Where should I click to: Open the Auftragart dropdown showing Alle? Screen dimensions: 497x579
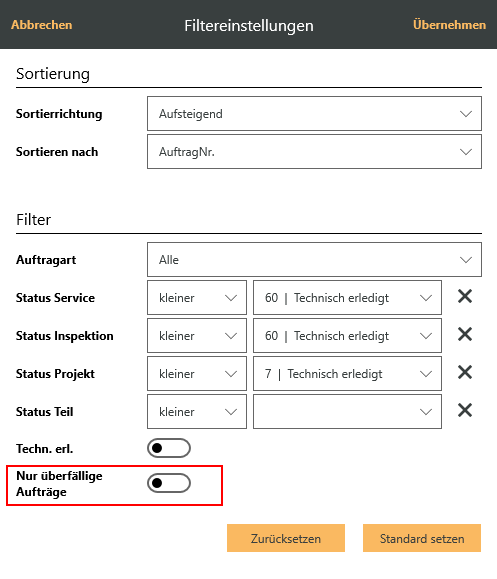[x=314, y=260]
